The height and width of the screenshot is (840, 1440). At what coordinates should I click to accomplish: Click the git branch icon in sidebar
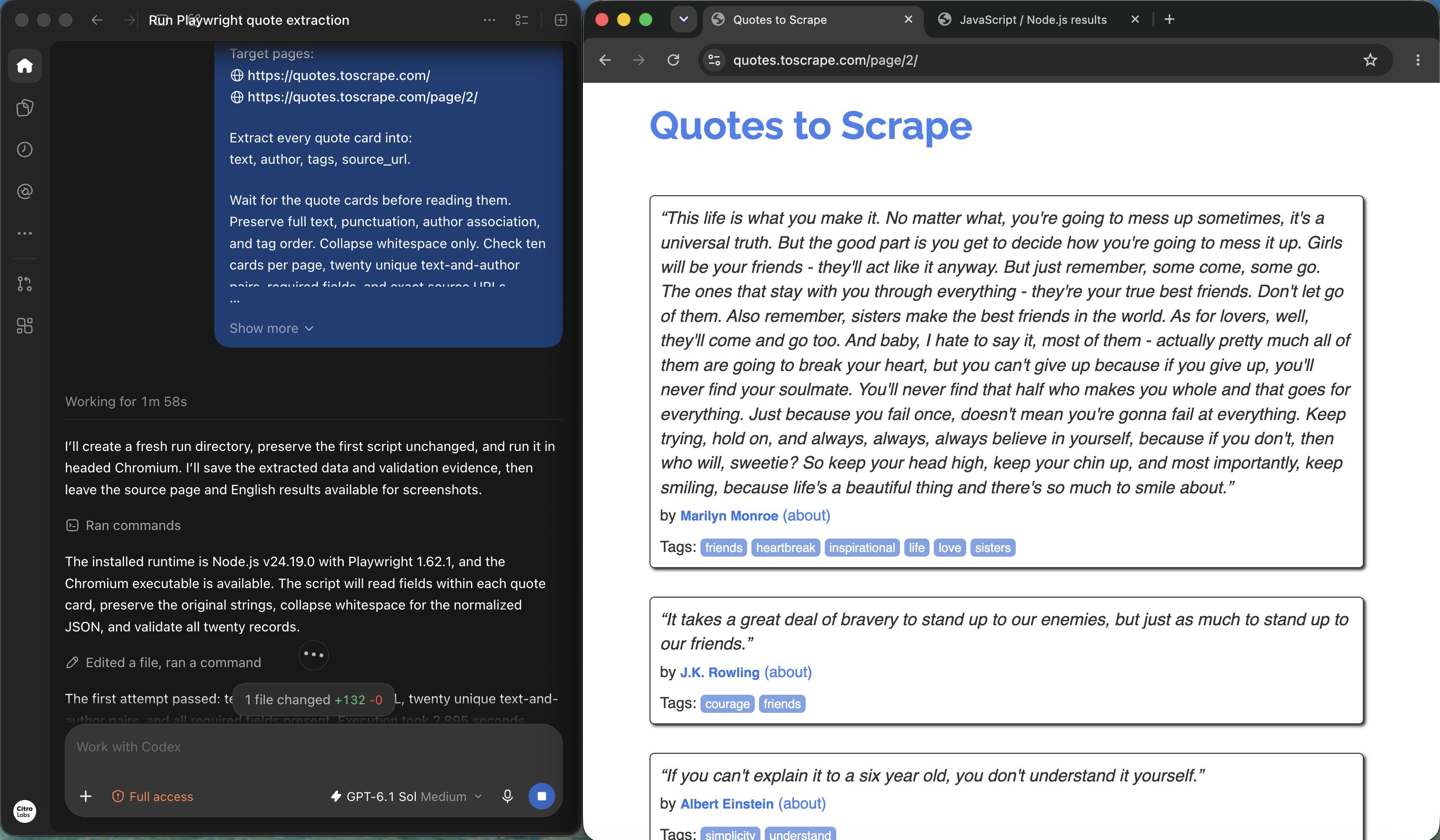25,284
